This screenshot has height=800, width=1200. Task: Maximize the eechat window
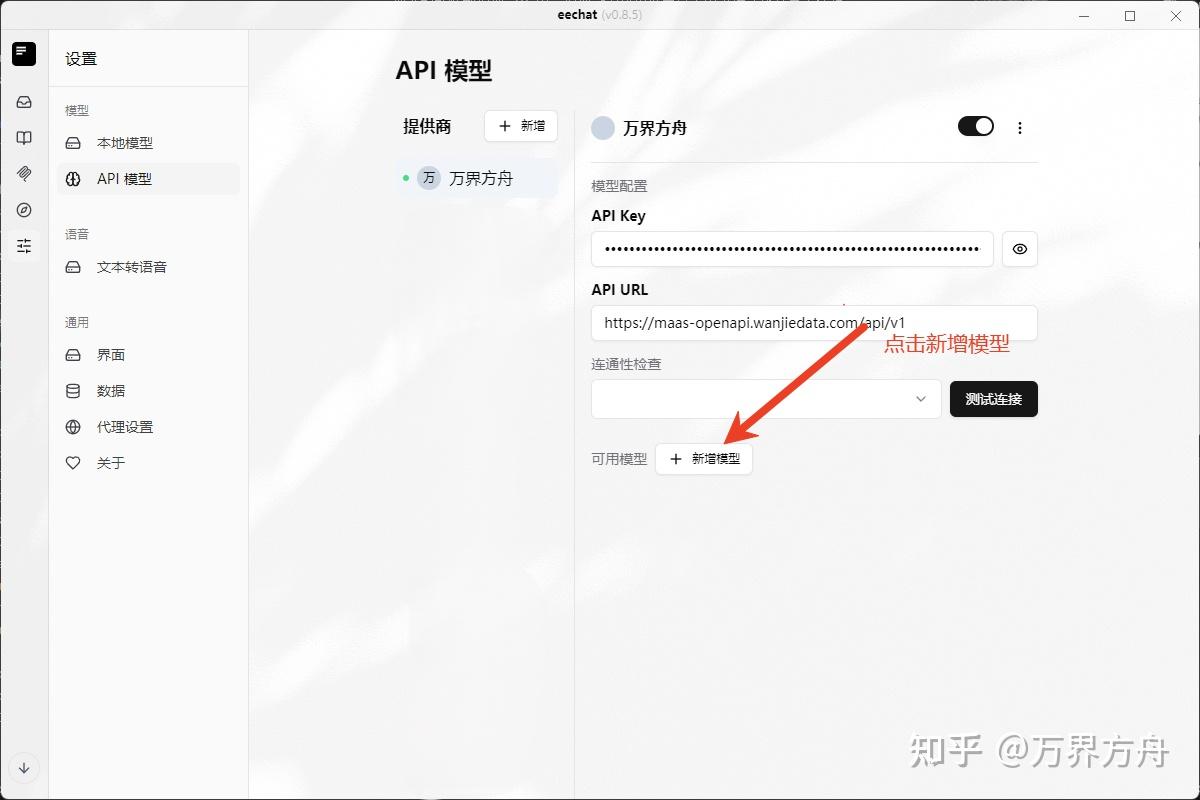(x=1130, y=15)
